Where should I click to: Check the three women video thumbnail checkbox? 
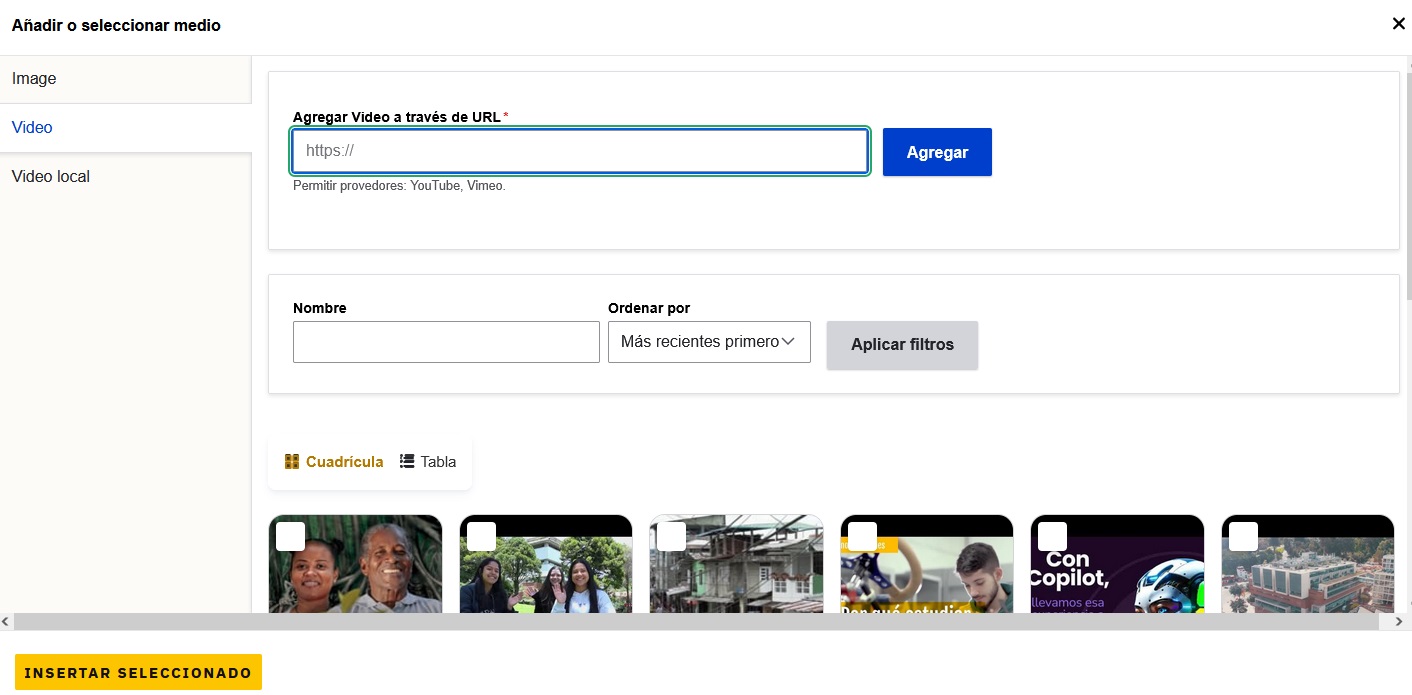[481, 537]
